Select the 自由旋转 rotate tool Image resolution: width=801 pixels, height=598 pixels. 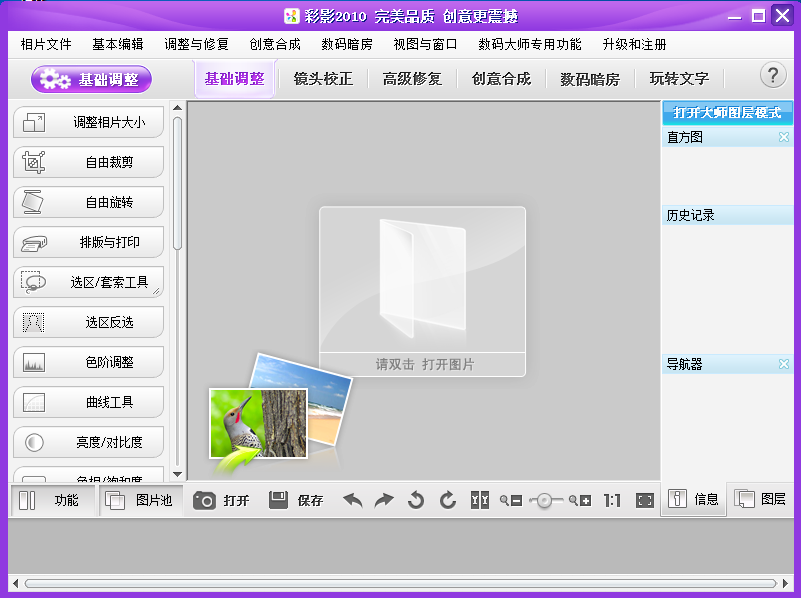point(88,202)
